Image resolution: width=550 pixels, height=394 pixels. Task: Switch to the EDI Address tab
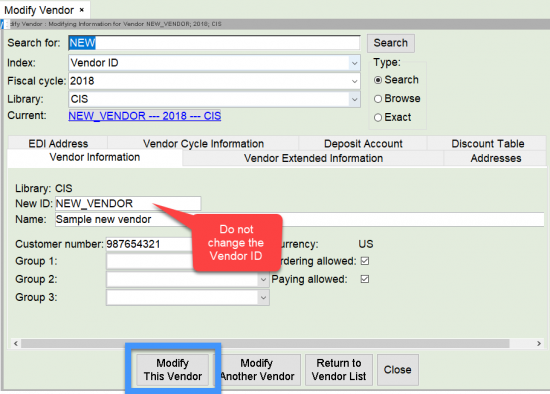click(x=58, y=143)
